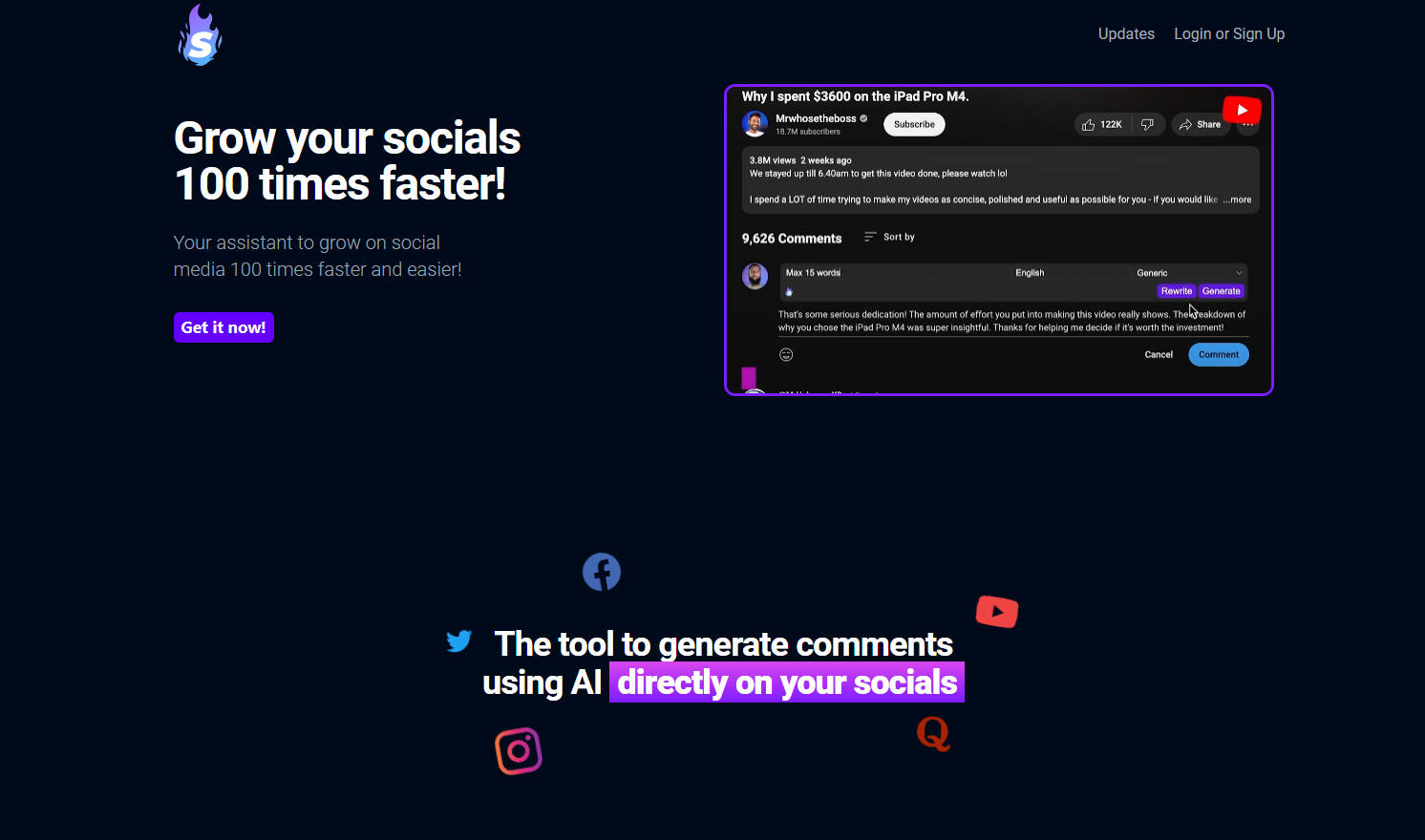Open the emoji picker in the comment box
The image size is (1425, 840).
click(786, 353)
